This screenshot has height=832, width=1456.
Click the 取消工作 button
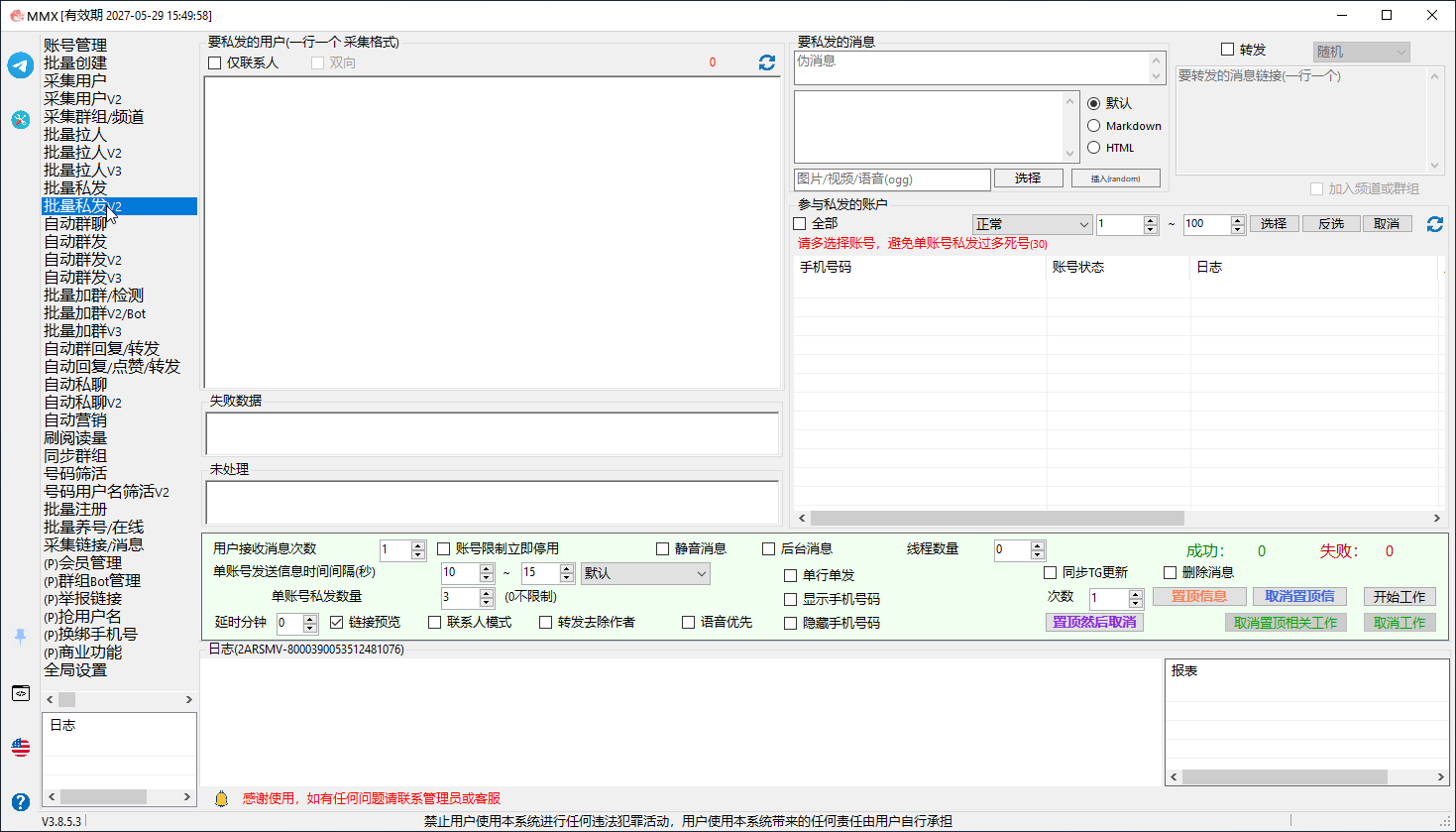[x=1400, y=623]
